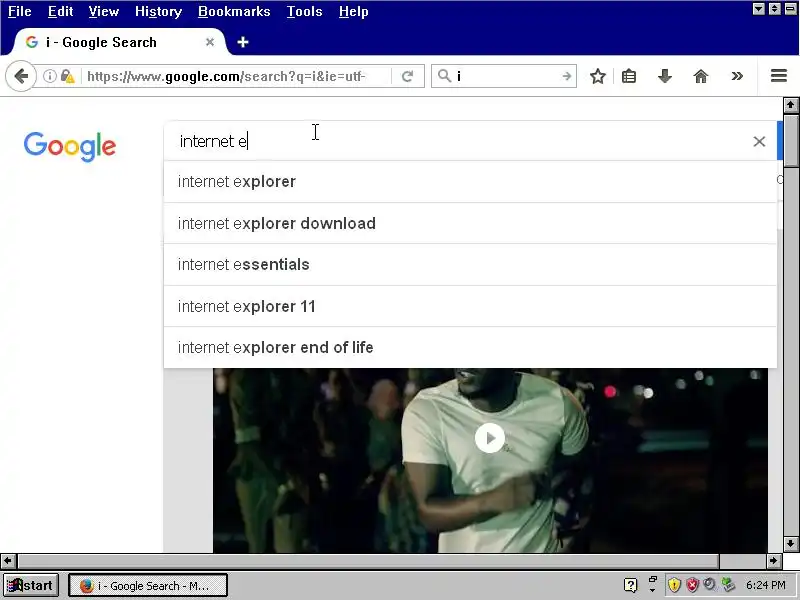Open the Windows start button
This screenshot has width=800, height=600.
(31, 585)
